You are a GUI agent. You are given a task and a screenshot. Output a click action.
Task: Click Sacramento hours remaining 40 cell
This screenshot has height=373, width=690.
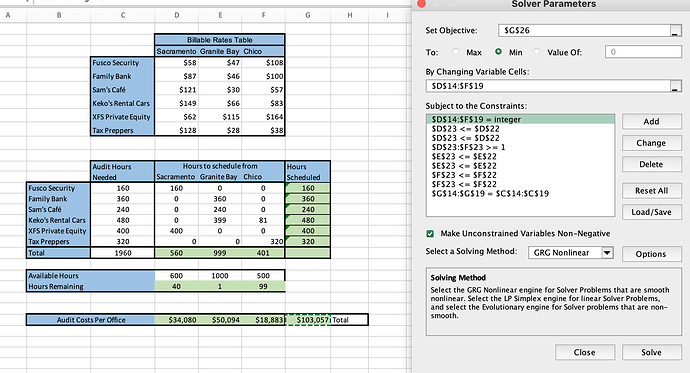click(x=176, y=286)
